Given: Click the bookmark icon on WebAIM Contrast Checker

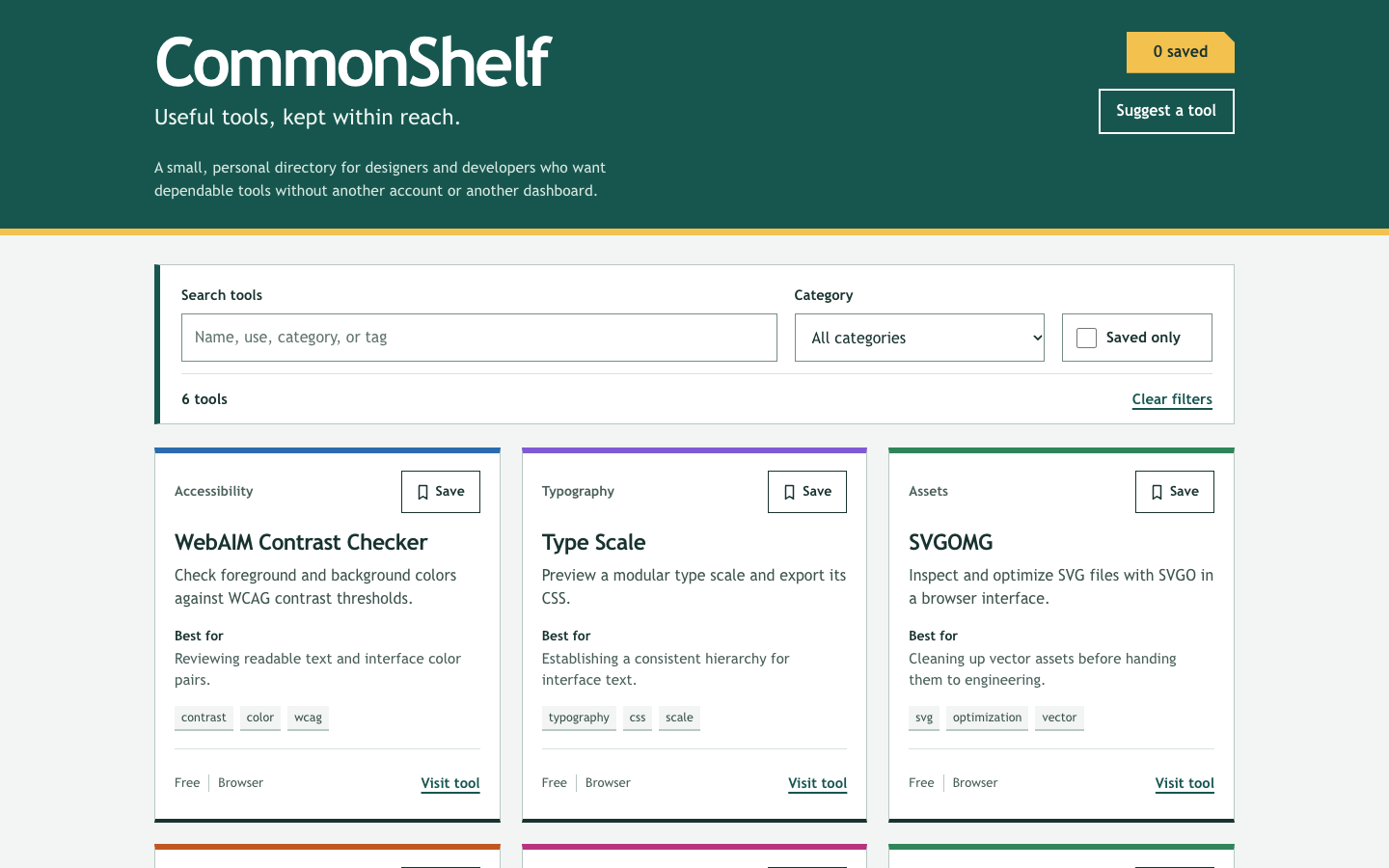Looking at the screenshot, I should (x=422, y=492).
